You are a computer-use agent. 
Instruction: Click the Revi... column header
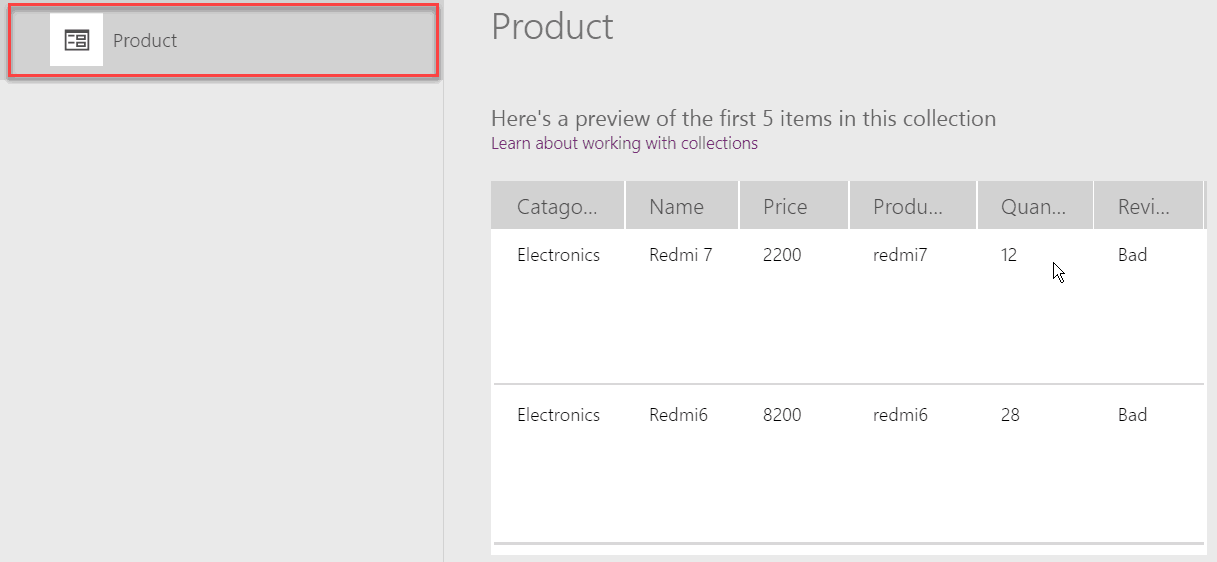coord(1148,206)
